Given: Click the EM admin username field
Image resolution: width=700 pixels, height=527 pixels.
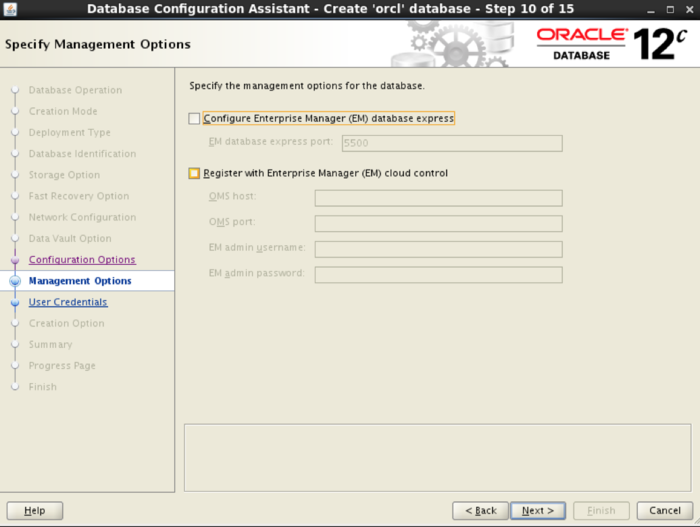Looking at the screenshot, I should pyautogui.click(x=438, y=249).
